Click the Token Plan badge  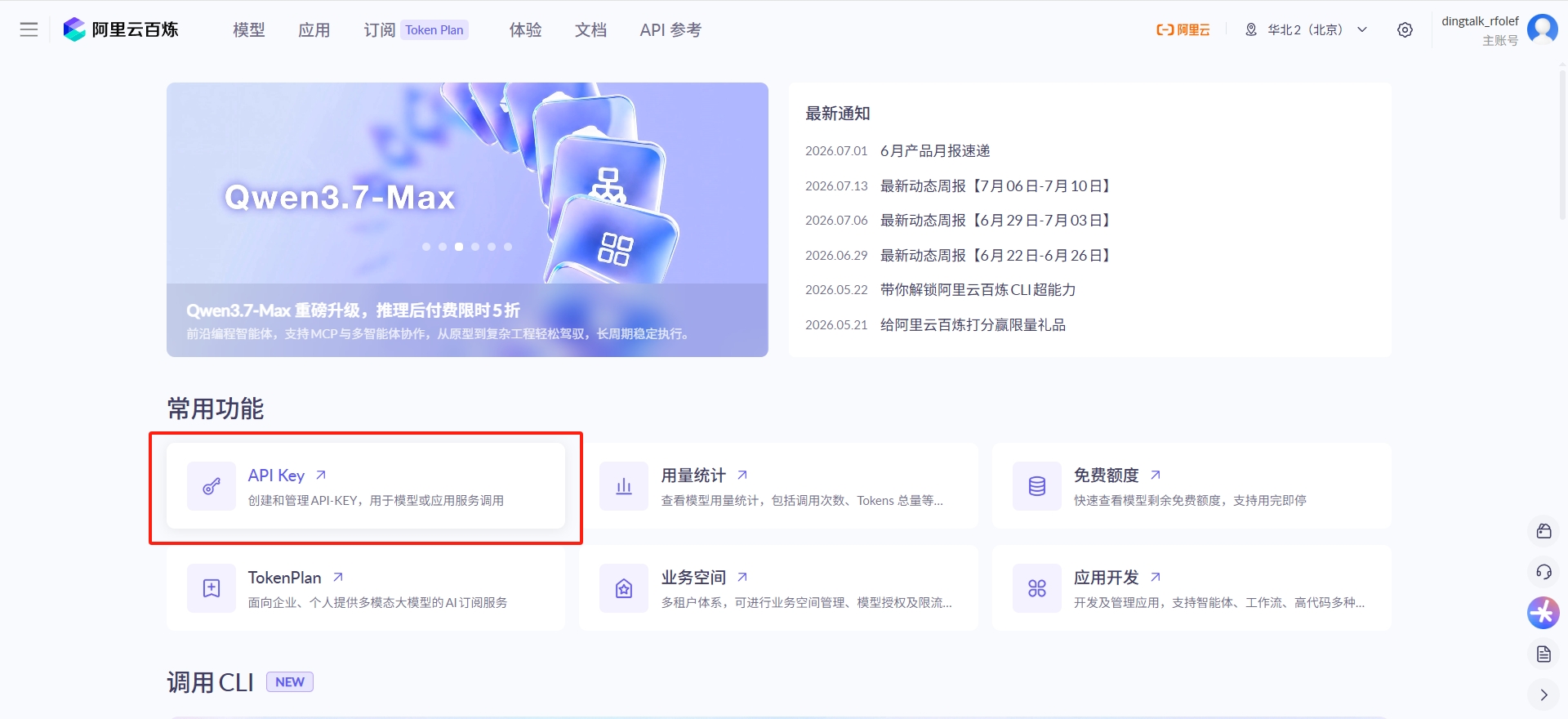click(434, 30)
